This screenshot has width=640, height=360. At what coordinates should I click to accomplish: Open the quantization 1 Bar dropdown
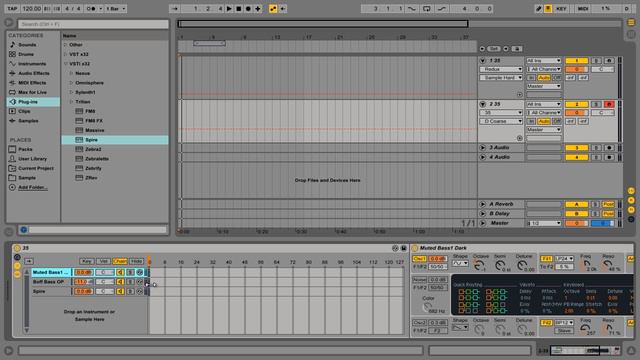[x=116, y=9]
